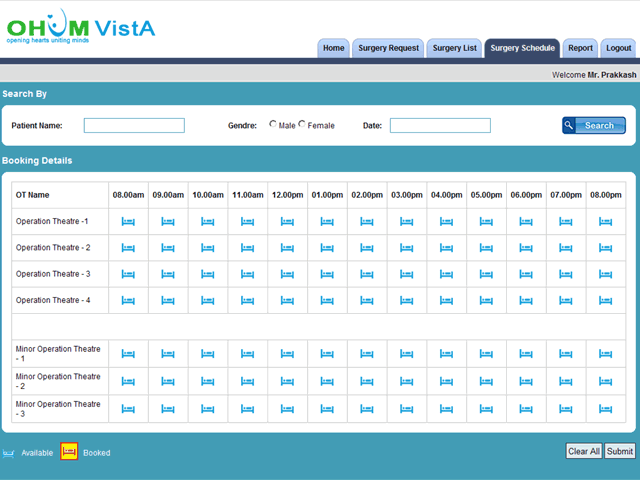Select the Male gender radio button
Image resolution: width=640 pixels, height=480 pixels.
point(273,125)
